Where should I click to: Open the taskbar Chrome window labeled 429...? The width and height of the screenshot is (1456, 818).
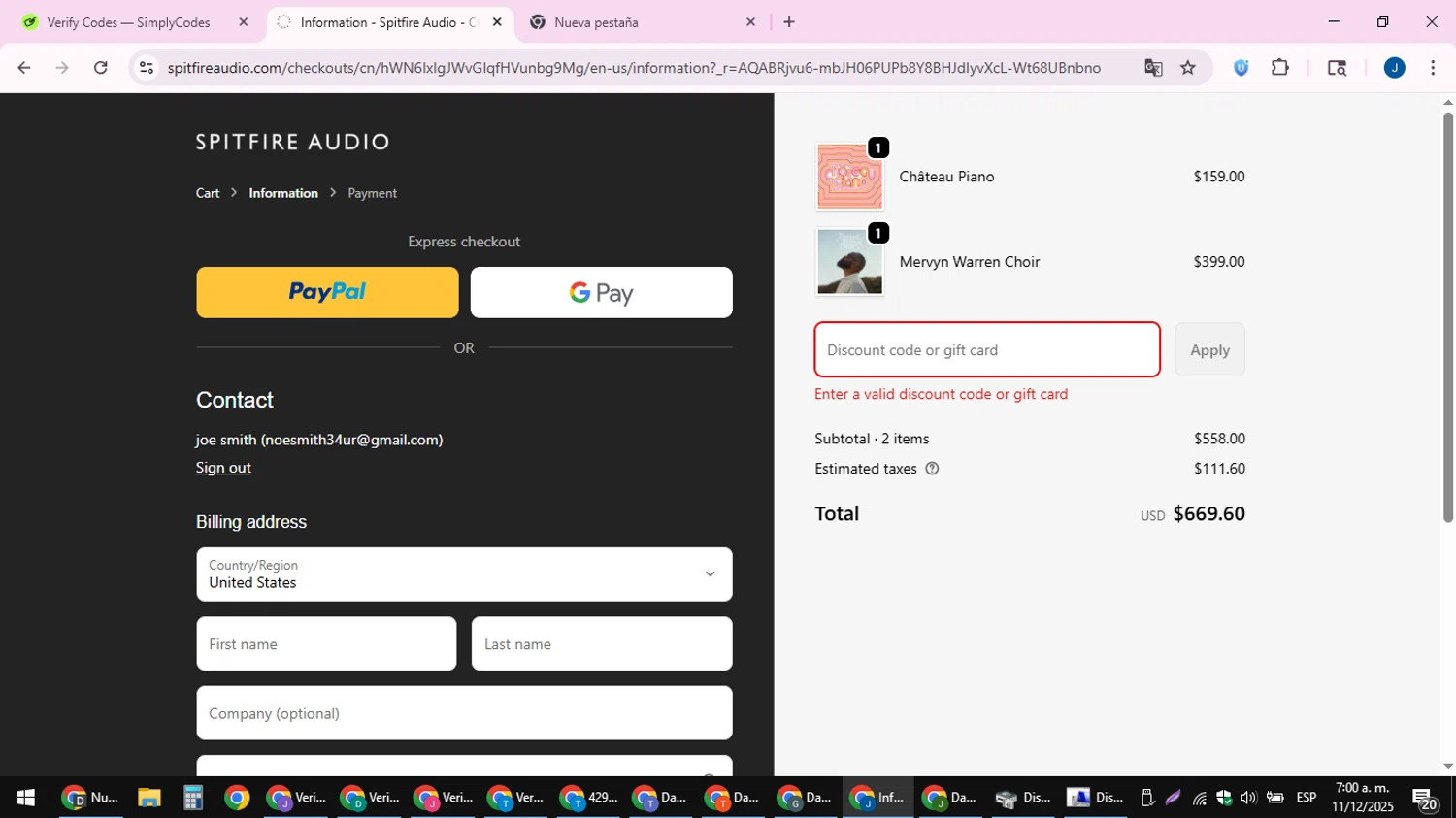pyautogui.click(x=589, y=798)
